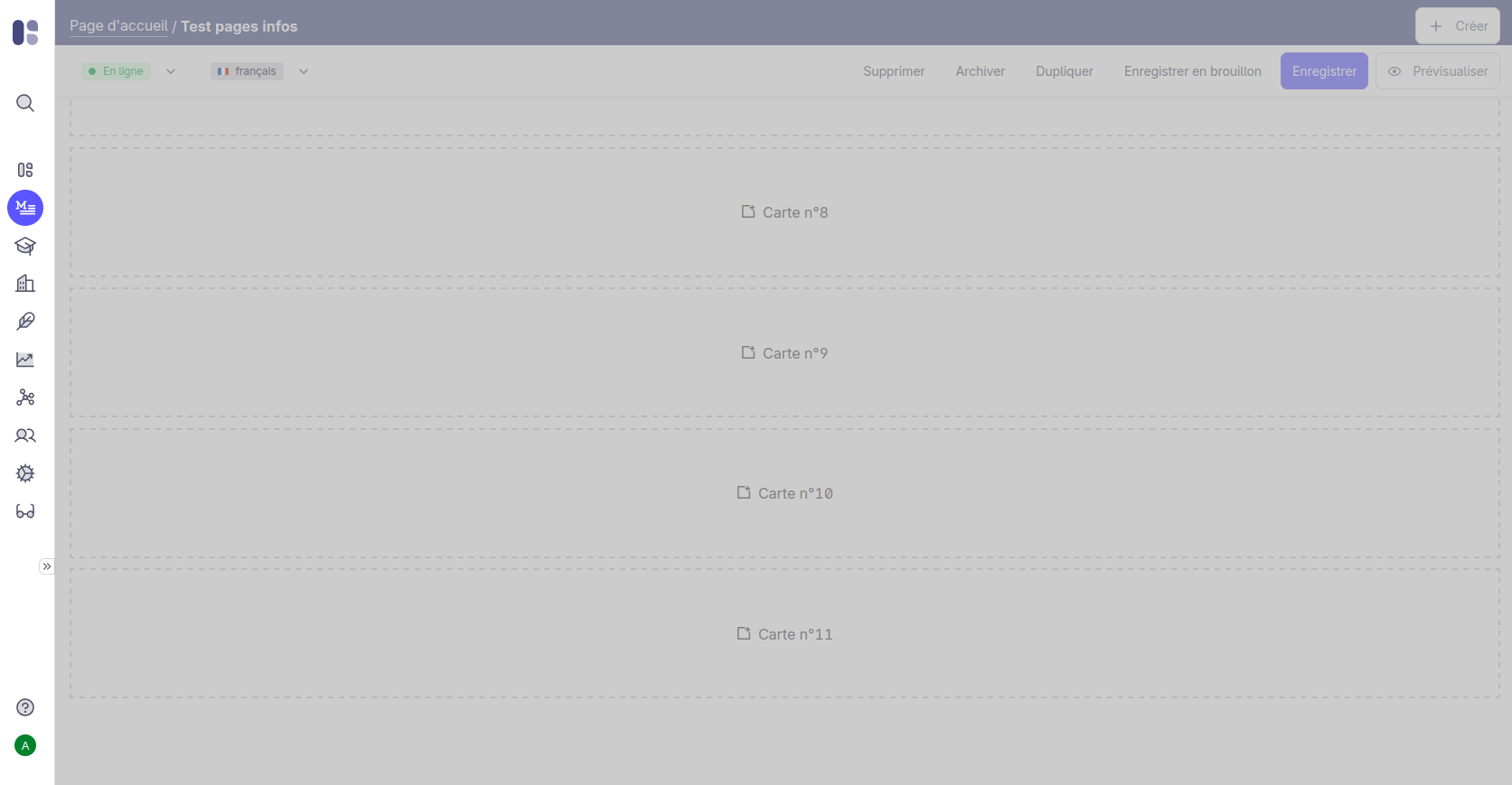Expand the sidebar with double chevron
This screenshot has width=1512, height=785.
47,566
